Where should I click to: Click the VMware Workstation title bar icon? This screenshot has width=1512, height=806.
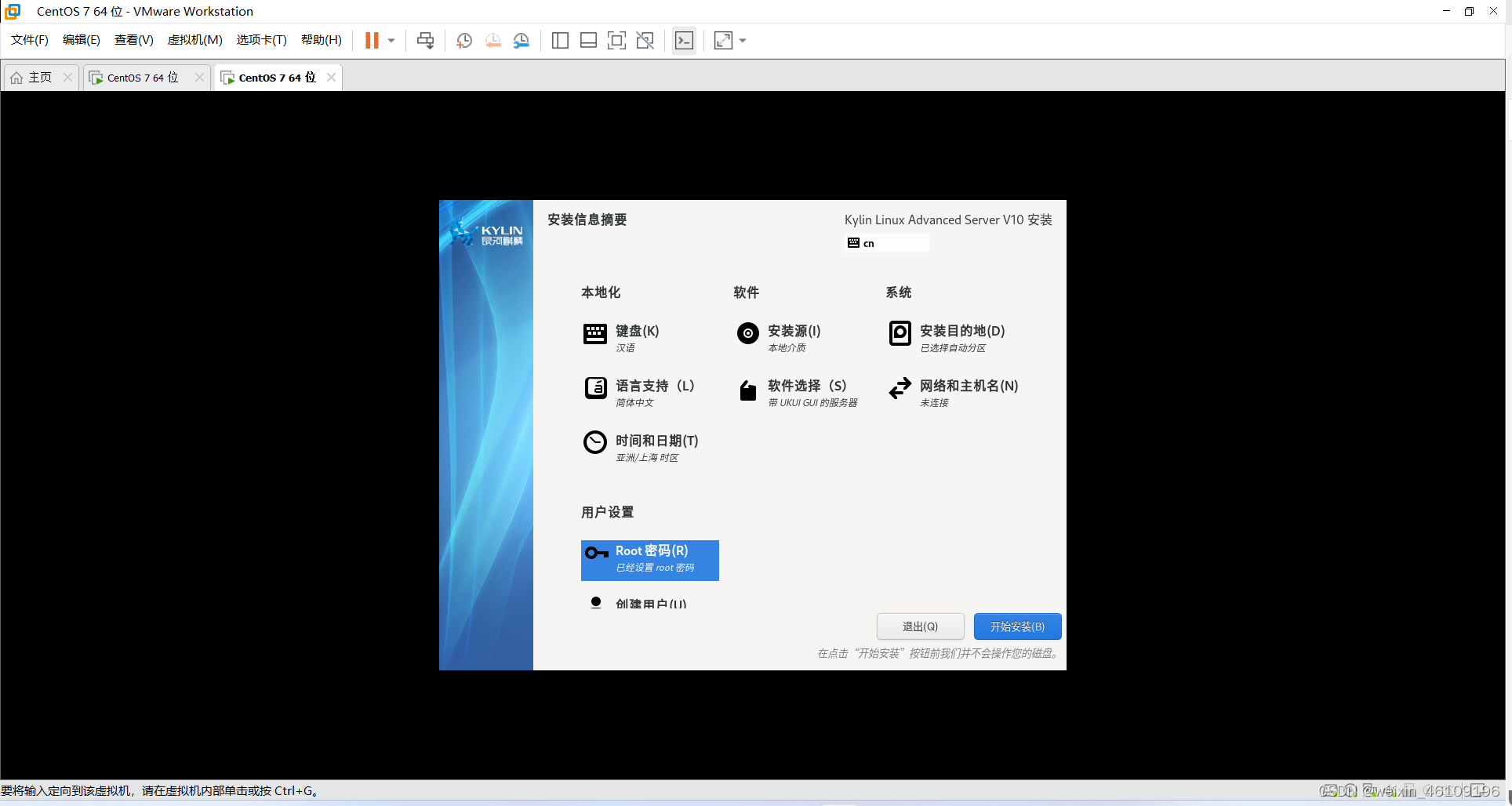(x=13, y=11)
